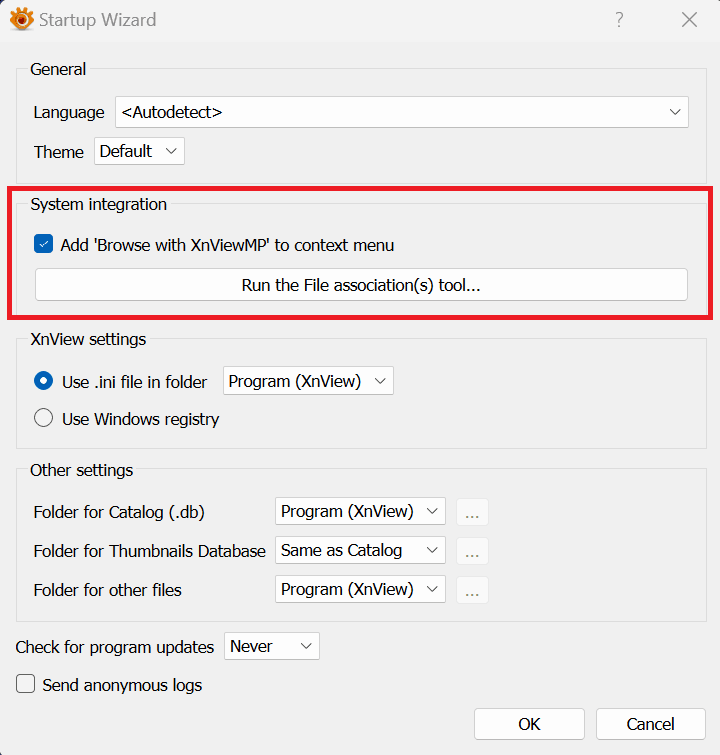Expand Folder for other files dropdown
Screen dimensions: 720x755
click(x=360, y=589)
